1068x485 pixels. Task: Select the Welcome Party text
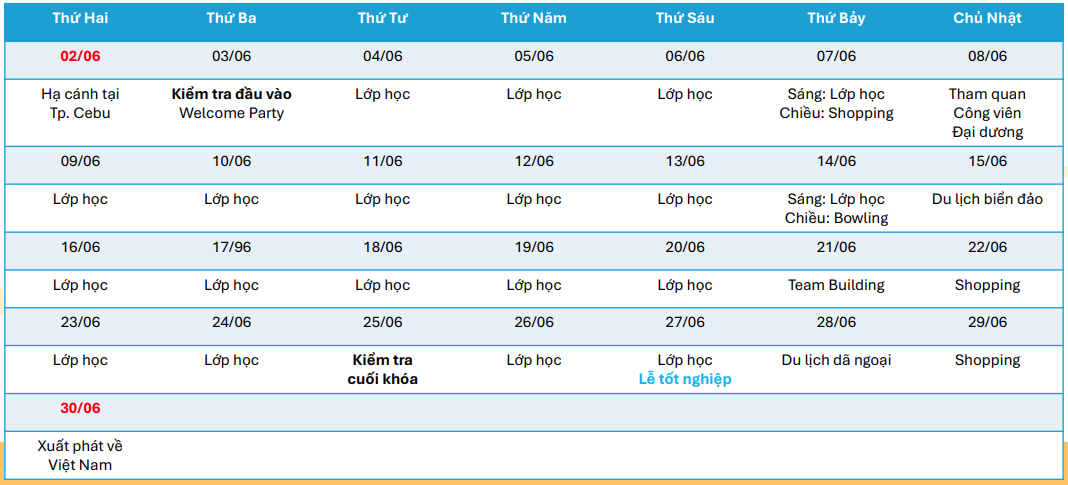click(x=231, y=113)
